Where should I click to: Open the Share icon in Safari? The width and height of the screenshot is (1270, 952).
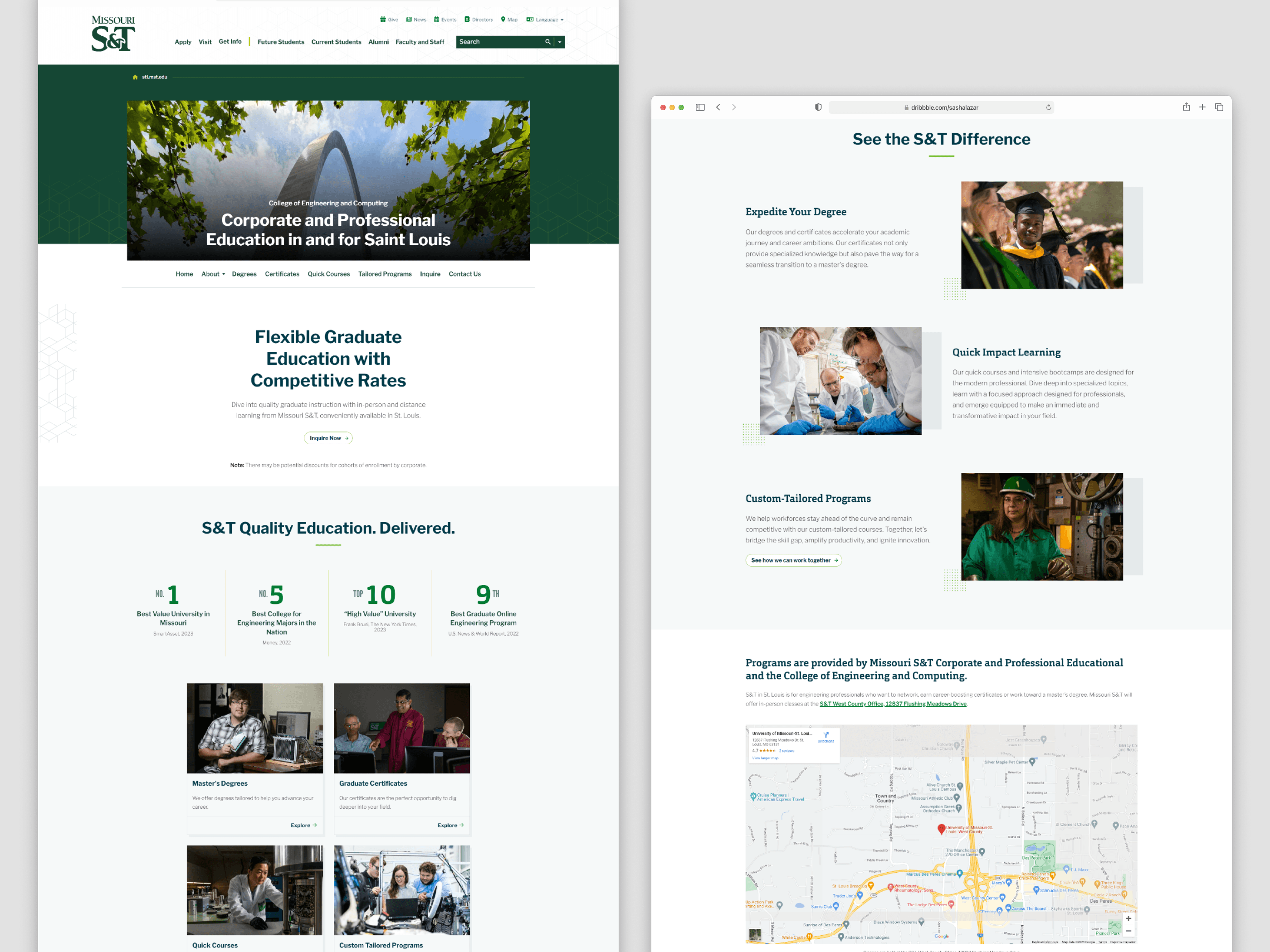click(1186, 107)
